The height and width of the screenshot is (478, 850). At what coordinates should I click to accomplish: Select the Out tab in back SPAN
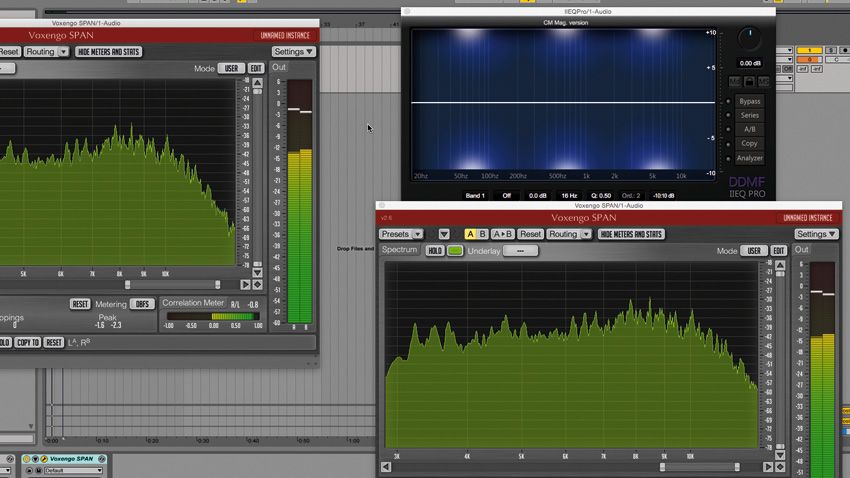[279, 67]
